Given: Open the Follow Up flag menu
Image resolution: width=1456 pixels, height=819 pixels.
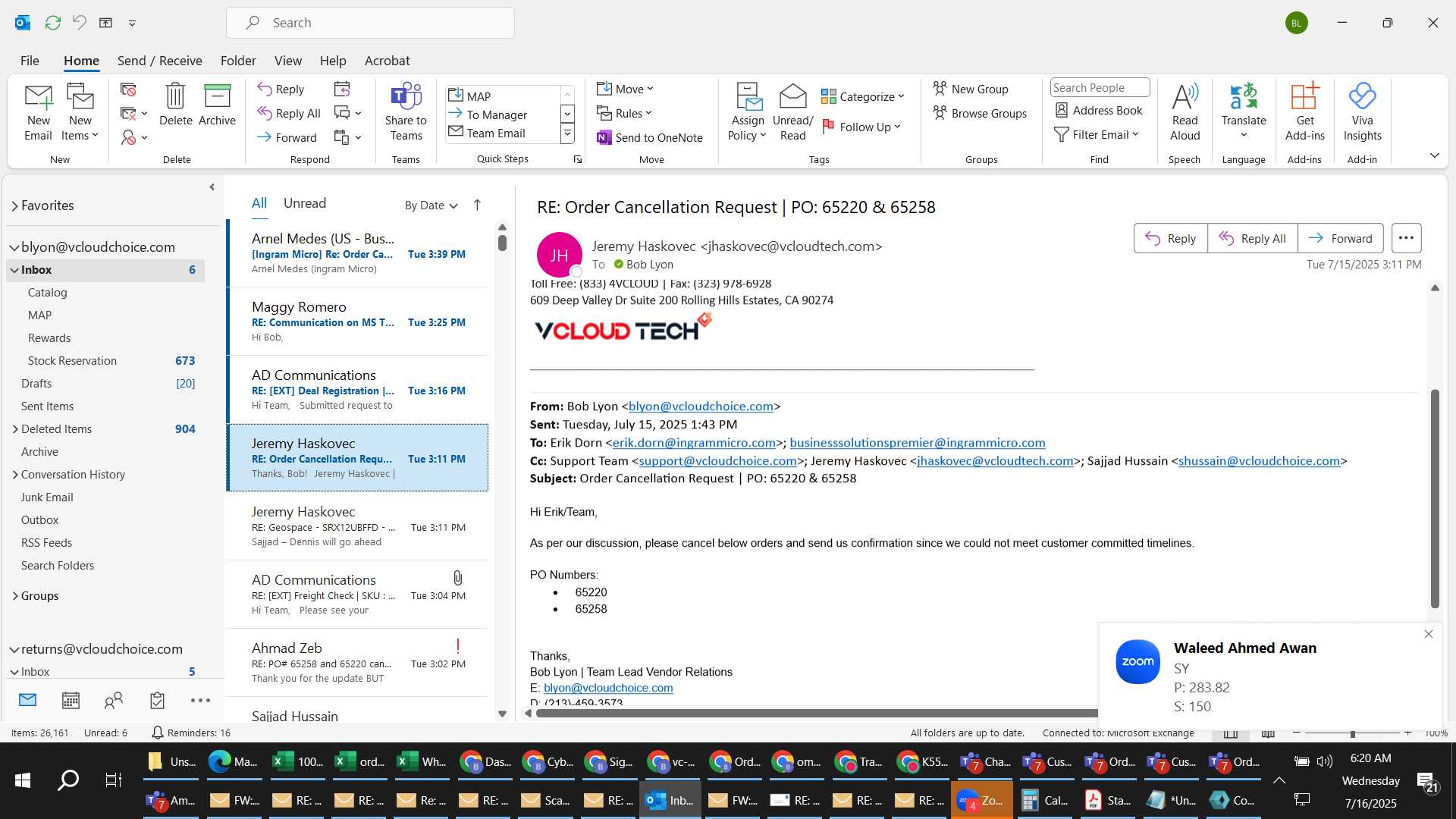Looking at the screenshot, I should click(861, 127).
